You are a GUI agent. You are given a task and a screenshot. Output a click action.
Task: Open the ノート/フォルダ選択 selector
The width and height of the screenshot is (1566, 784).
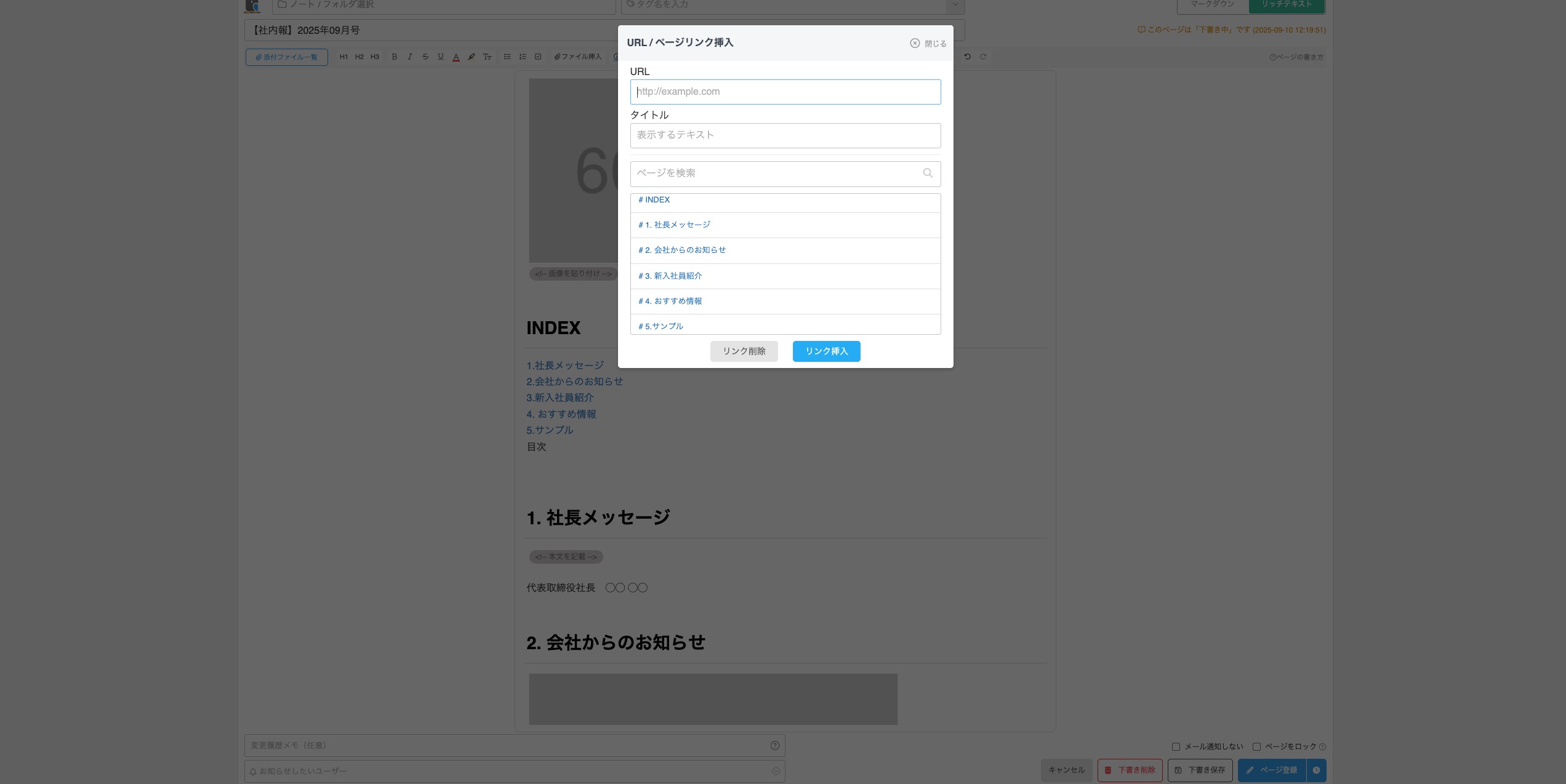[443, 5]
